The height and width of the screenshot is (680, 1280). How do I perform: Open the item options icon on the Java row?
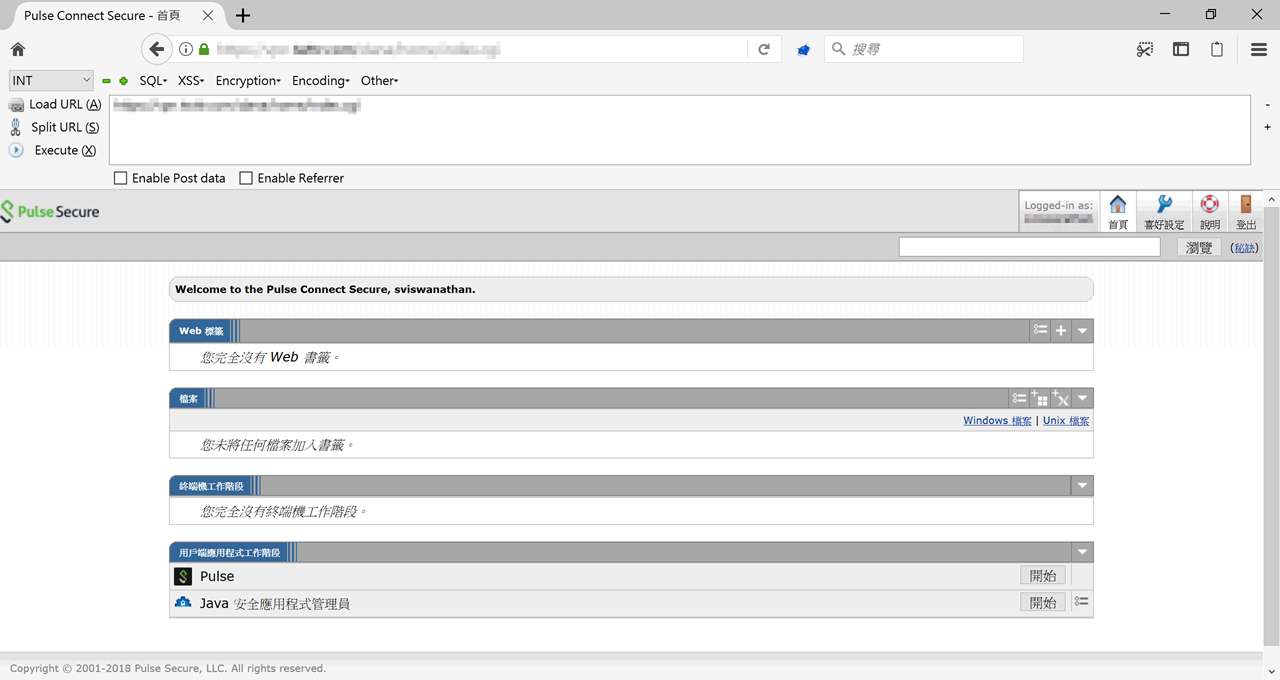pyautogui.click(x=1081, y=602)
